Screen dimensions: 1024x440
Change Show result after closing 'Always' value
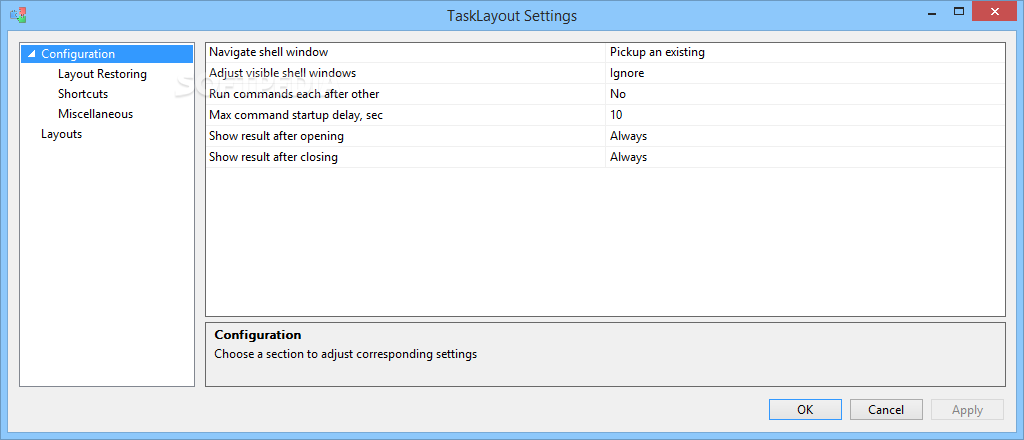(x=805, y=157)
